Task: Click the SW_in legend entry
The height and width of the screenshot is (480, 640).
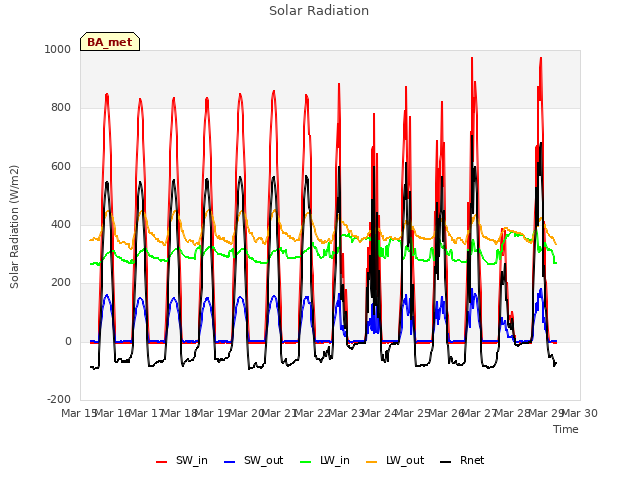Action: tap(182, 461)
